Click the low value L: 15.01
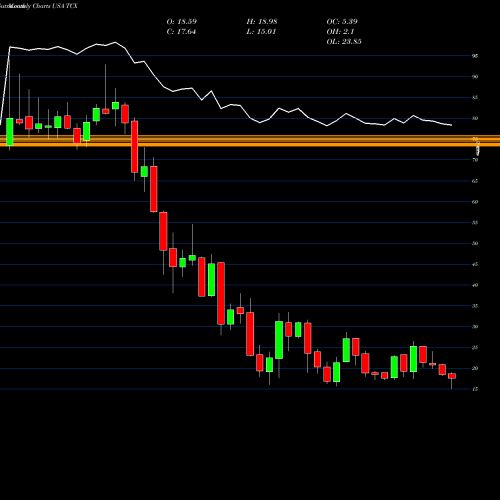The width and height of the screenshot is (500, 500). pyautogui.click(x=261, y=32)
